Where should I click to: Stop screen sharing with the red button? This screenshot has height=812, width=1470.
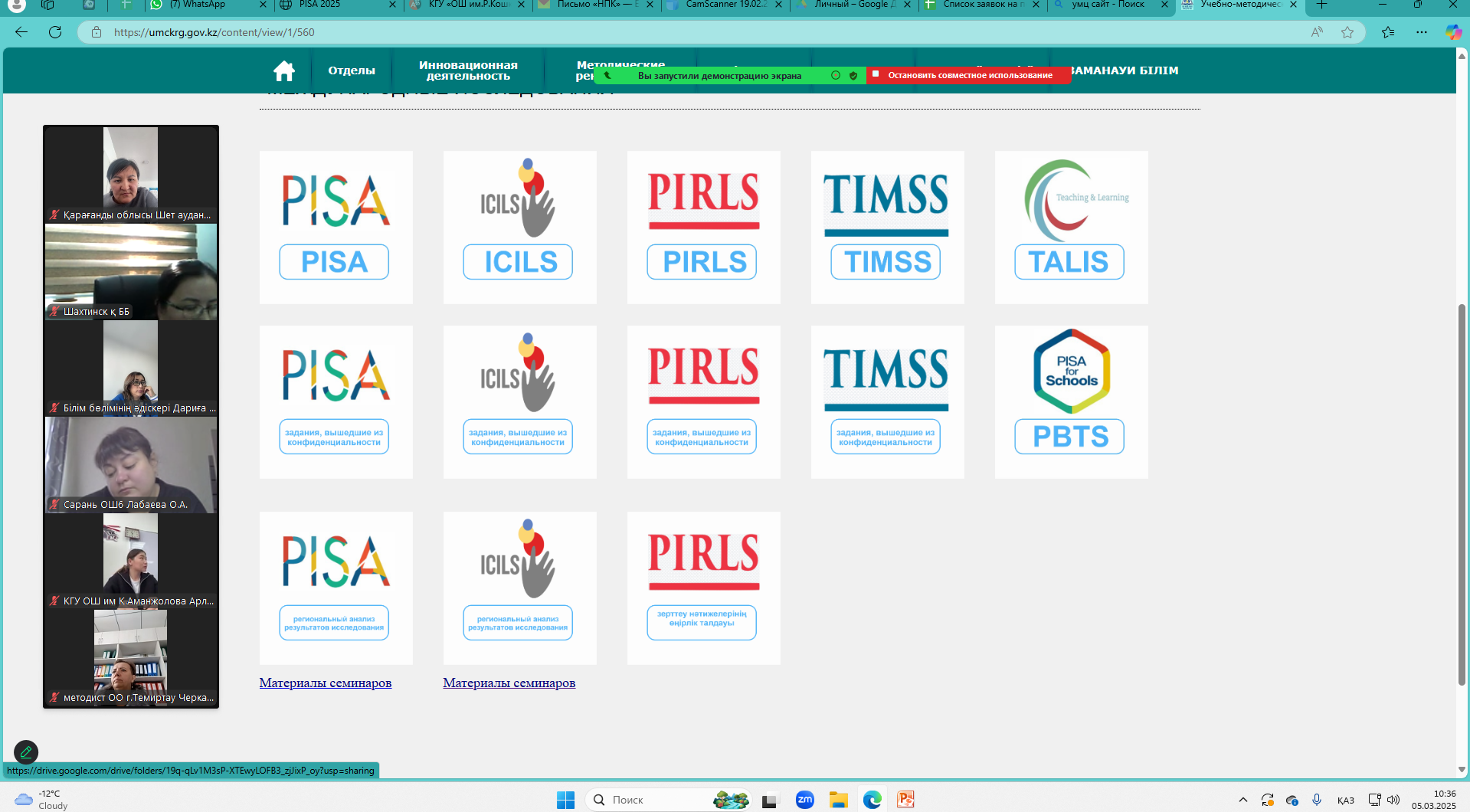pos(969,75)
